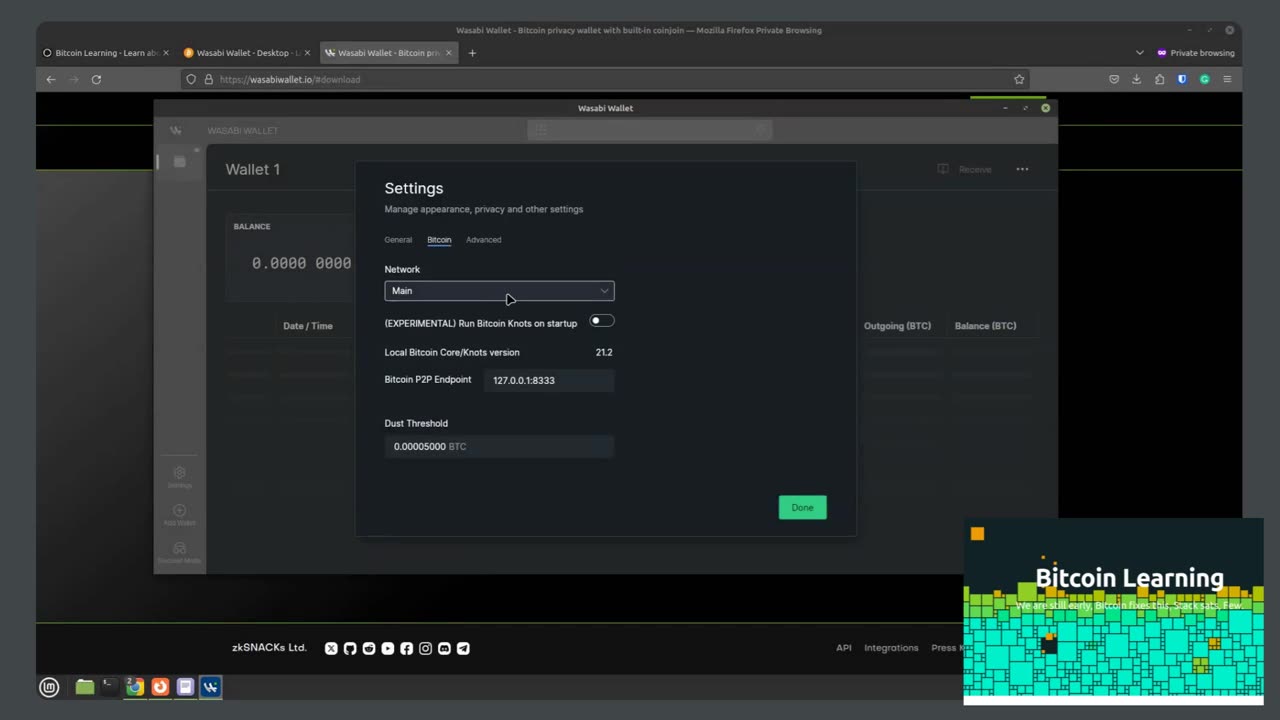
Task: Select the Bitcoin settings tab
Action: click(x=439, y=240)
